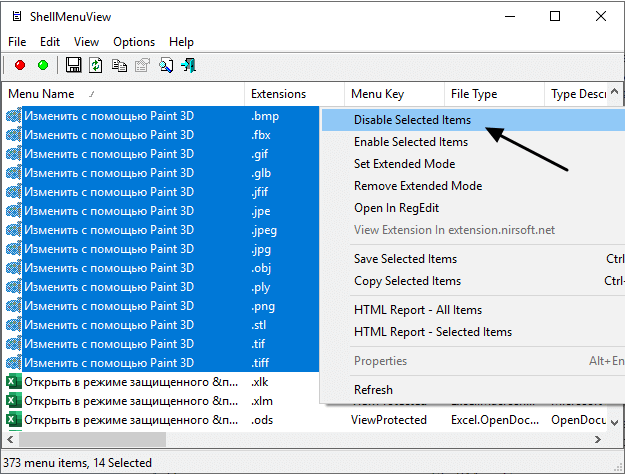
Task: Click the vertical scrollbar up arrow
Action: tap(615, 92)
